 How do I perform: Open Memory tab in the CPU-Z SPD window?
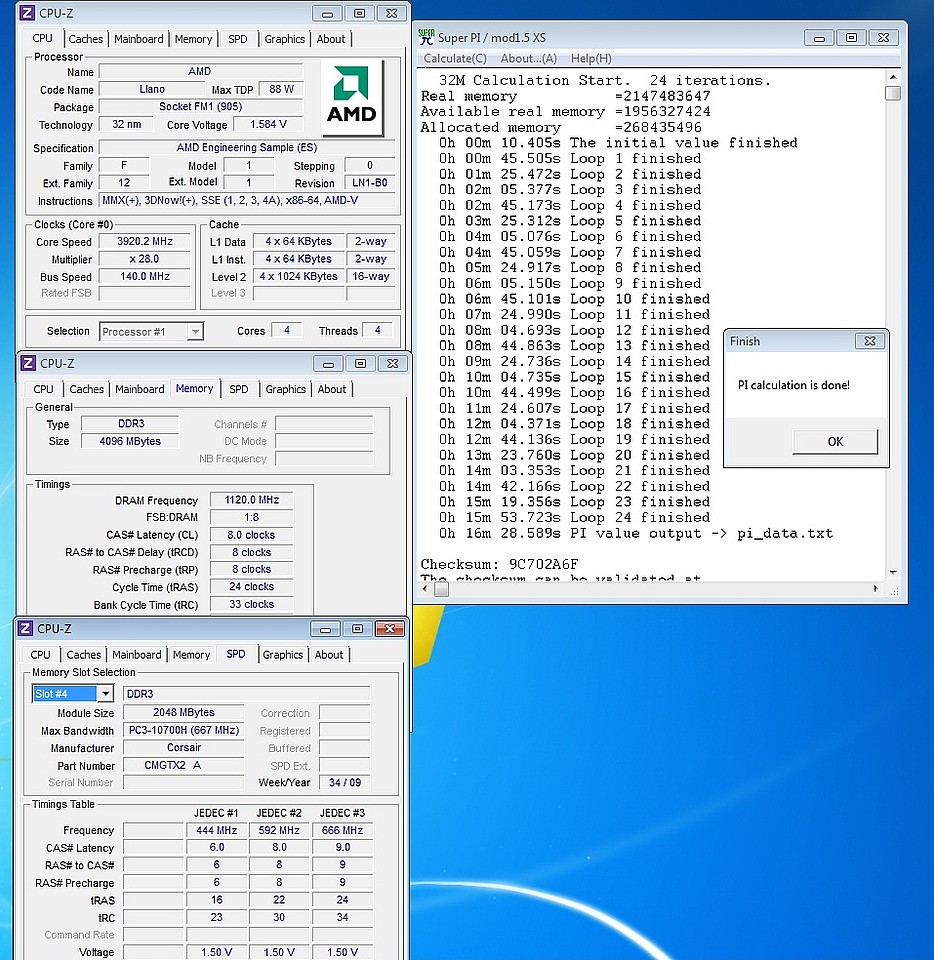click(x=192, y=655)
